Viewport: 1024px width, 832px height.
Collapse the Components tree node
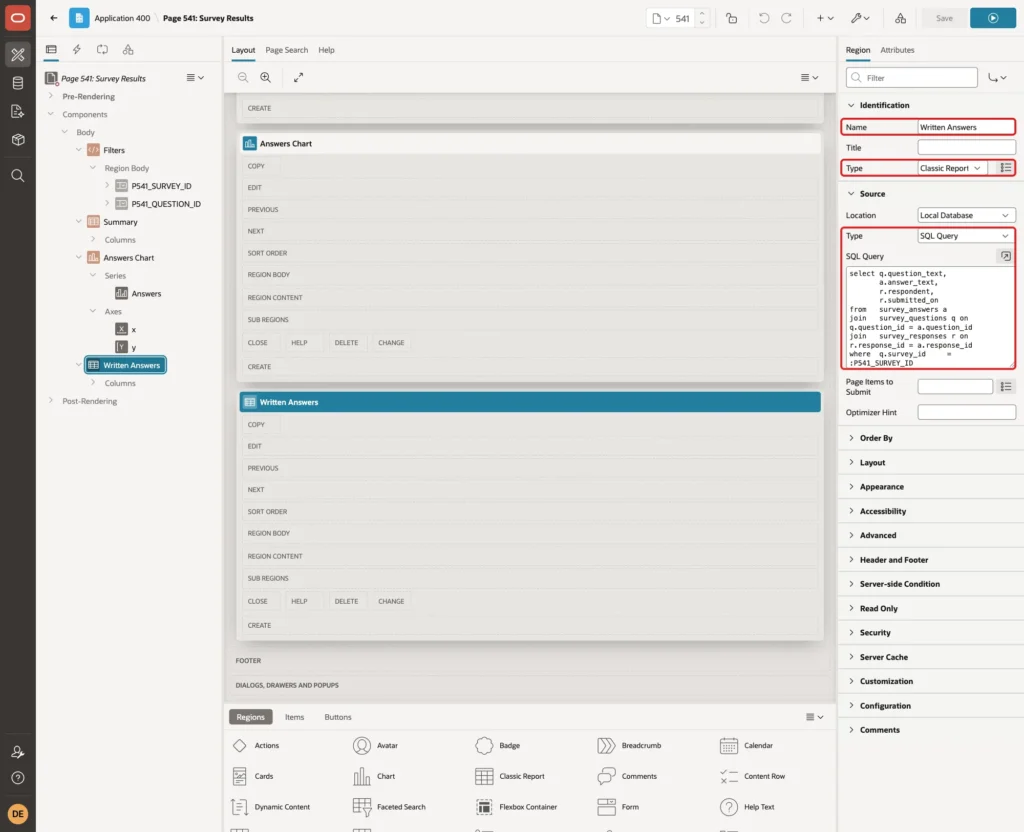point(51,114)
